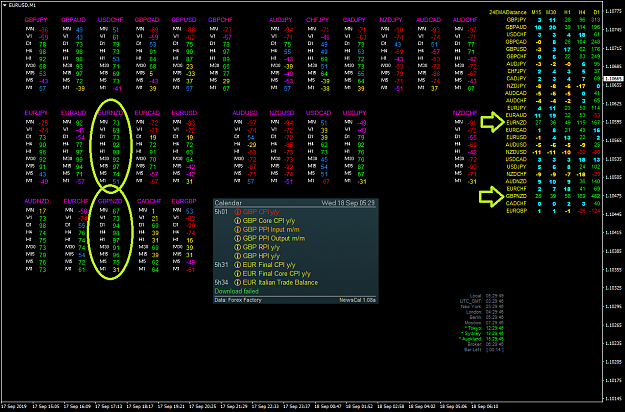Screen dimensions: 625x412
Task: Click the circled GBPNZD heading in the grid
Action: point(110,201)
